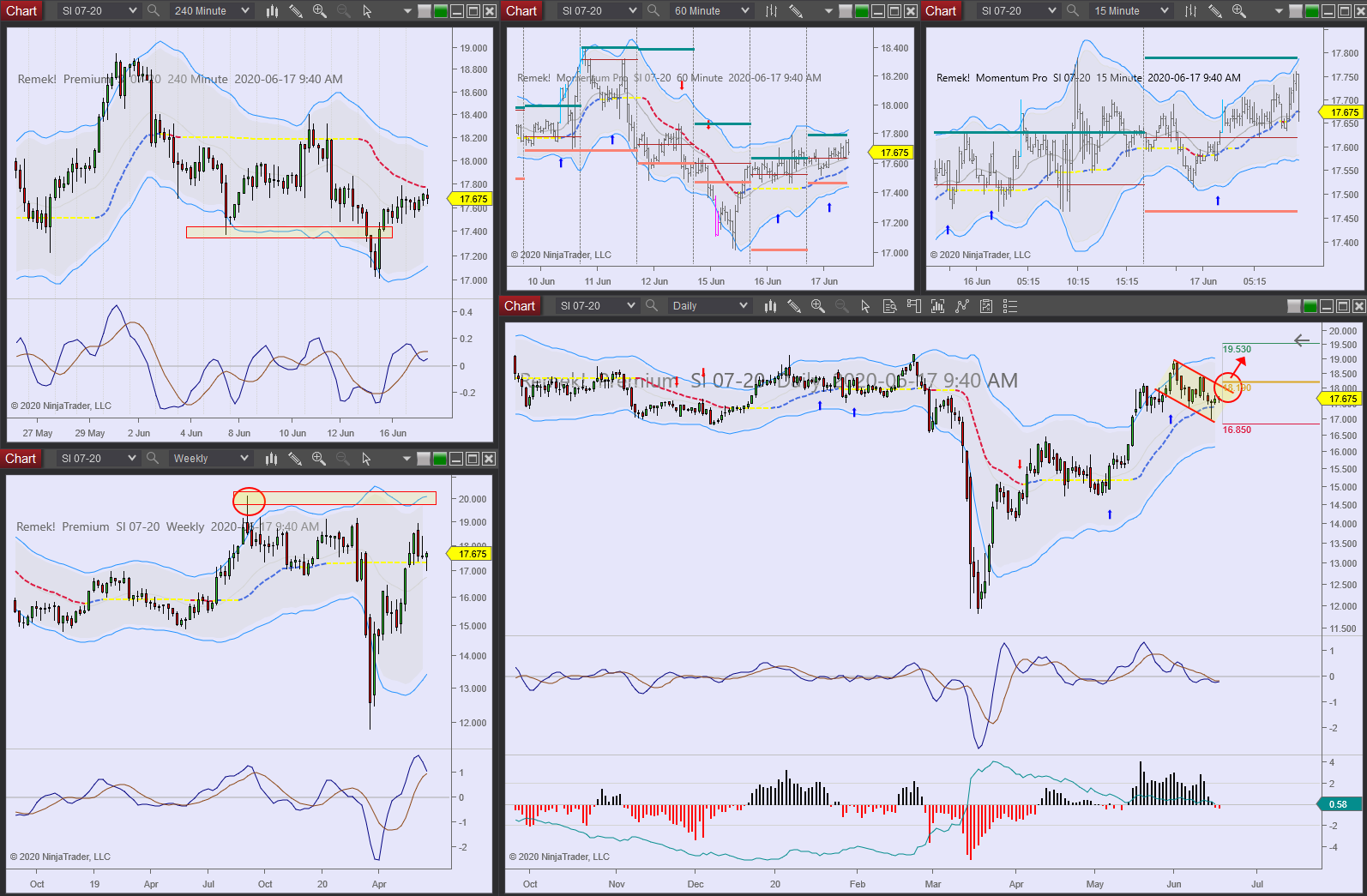Open SI 07-20 instrument dropdown in 240 Minute chart
Viewport: 1367px width, 896px height.
(99, 11)
